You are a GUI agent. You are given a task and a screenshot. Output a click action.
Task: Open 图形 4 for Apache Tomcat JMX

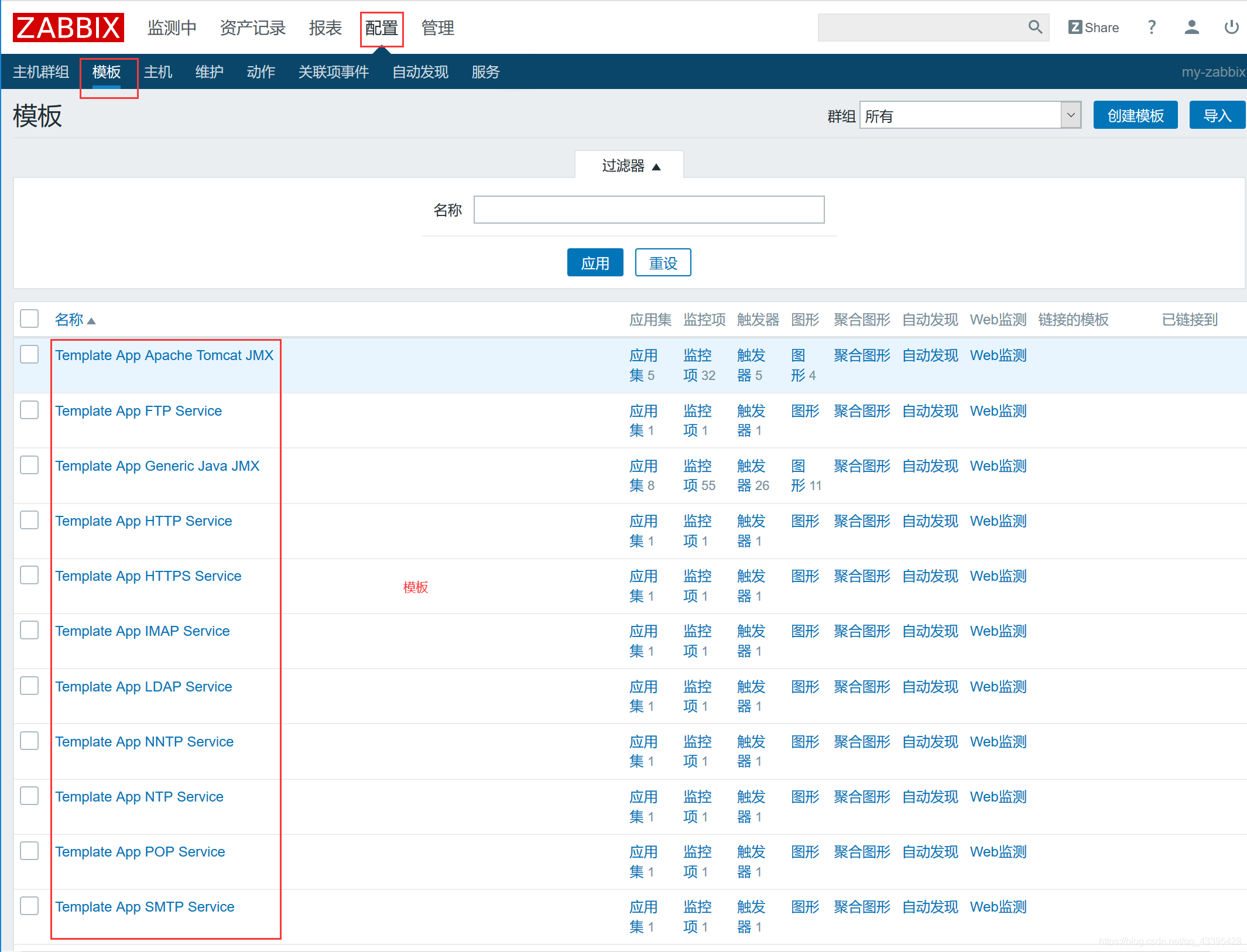pyautogui.click(x=803, y=365)
